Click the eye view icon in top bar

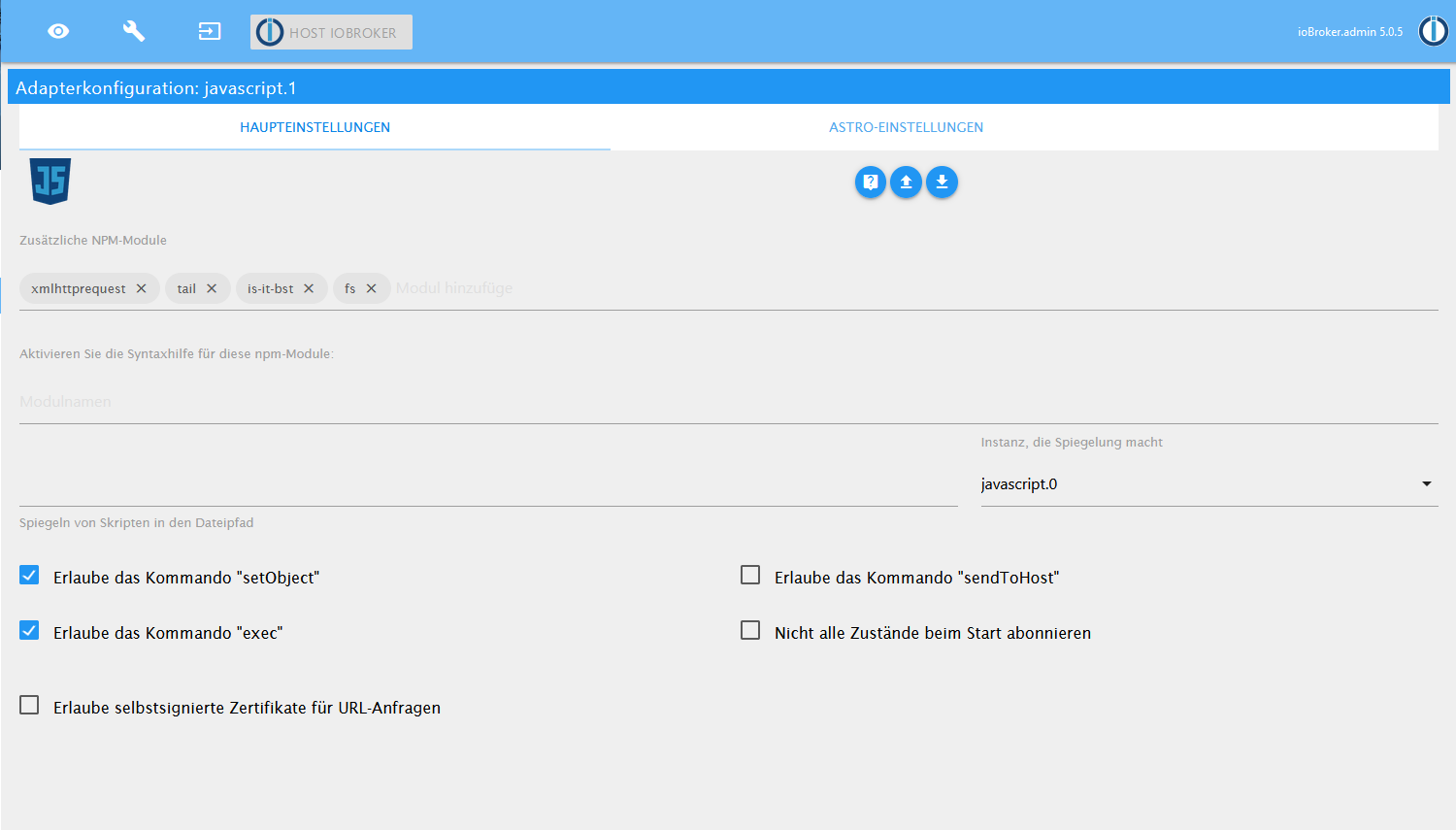tap(58, 31)
